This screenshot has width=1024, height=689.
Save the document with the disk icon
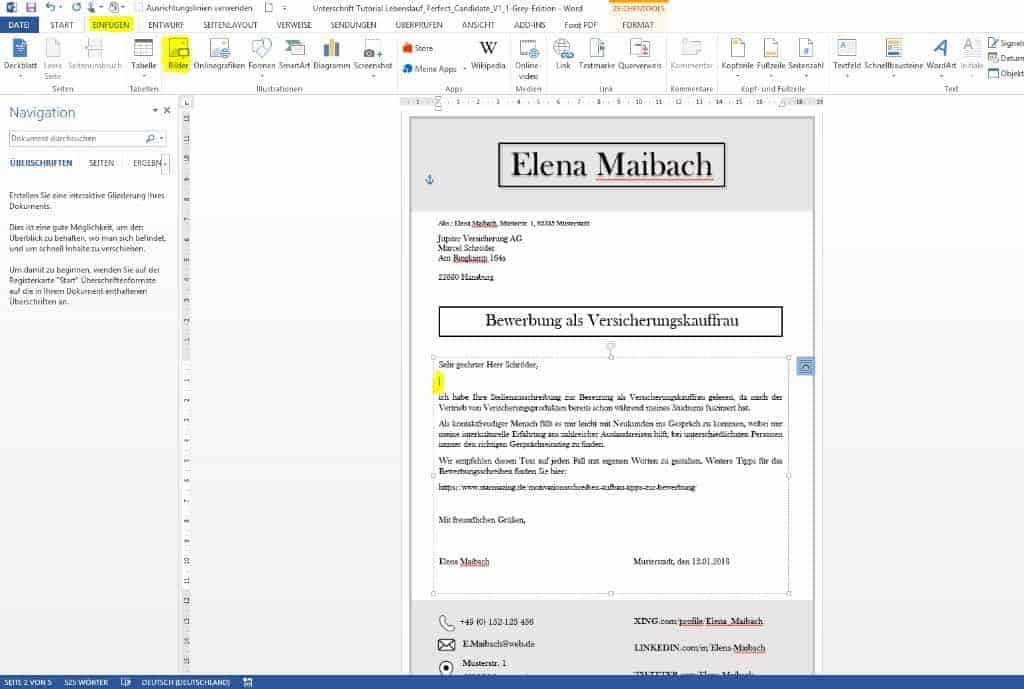point(31,8)
